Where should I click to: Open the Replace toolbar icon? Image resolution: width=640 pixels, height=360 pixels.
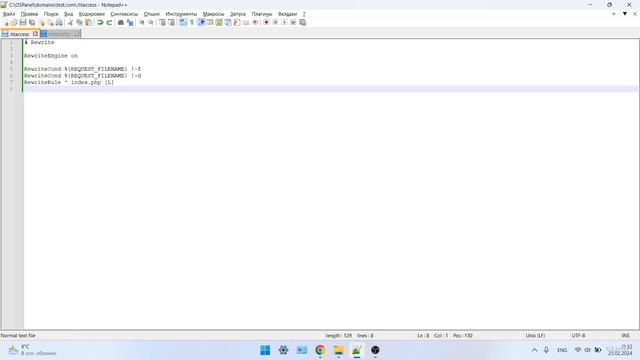pyautogui.click(x=130, y=22)
